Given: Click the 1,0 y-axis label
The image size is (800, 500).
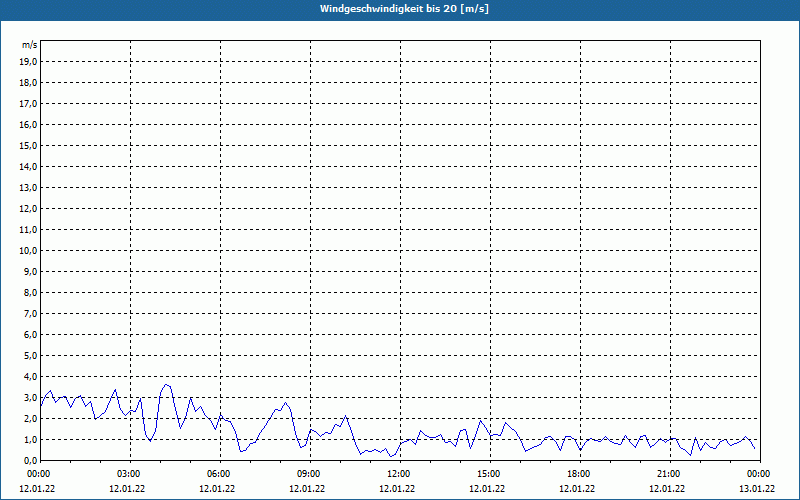Looking at the screenshot, I should [31, 439].
